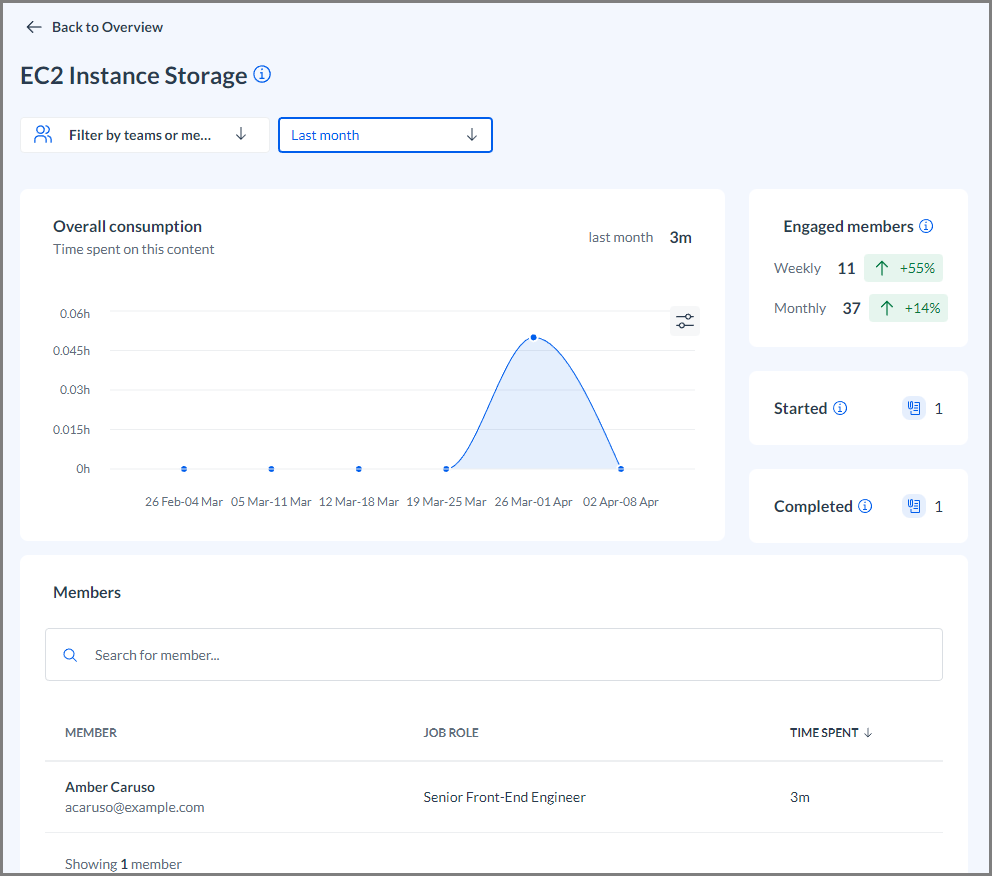992x876 pixels.
Task: Click acaruso@example.com email
Action: [135, 808]
